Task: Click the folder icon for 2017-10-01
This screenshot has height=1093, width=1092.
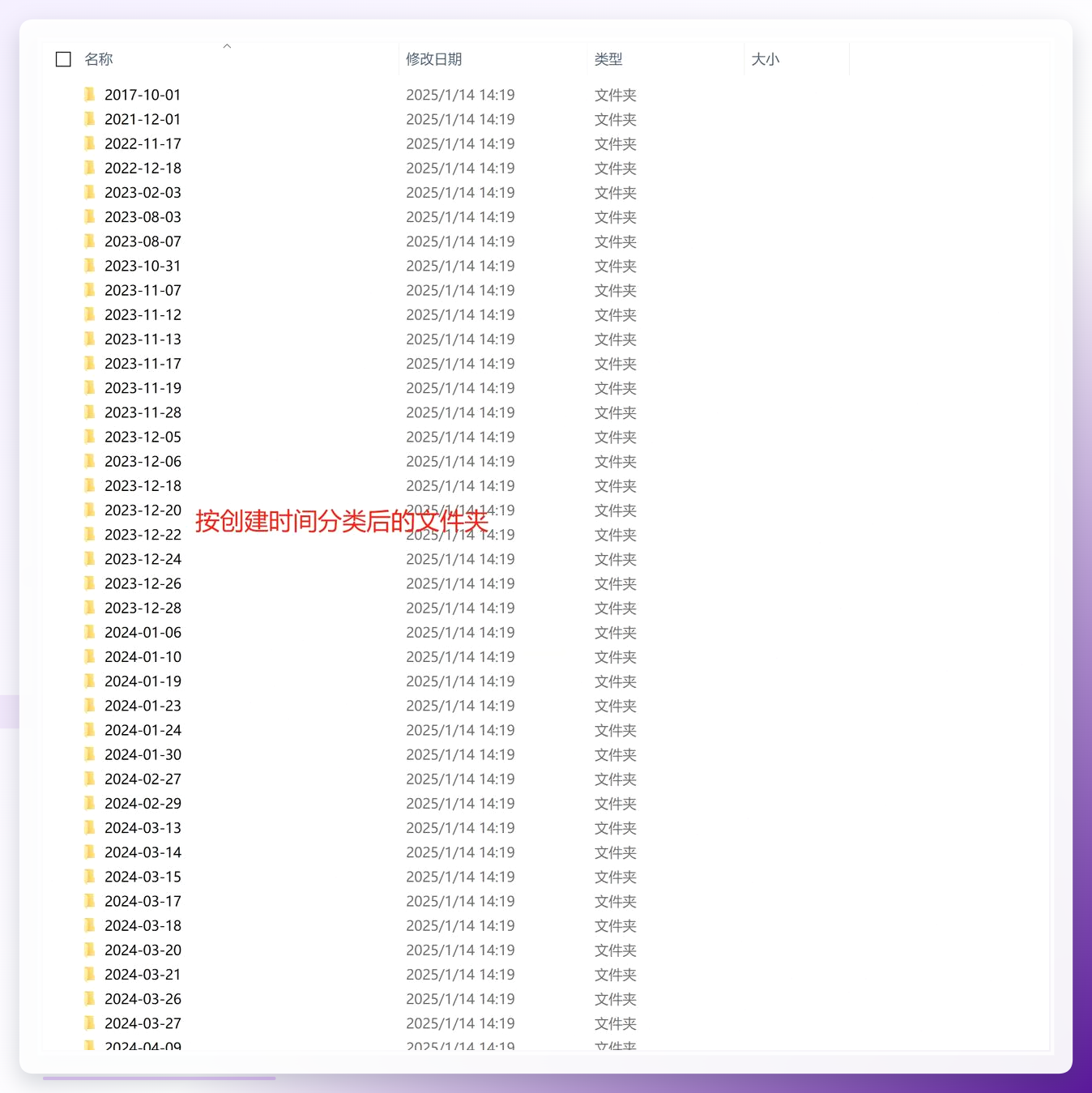Action: pyautogui.click(x=90, y=95)
